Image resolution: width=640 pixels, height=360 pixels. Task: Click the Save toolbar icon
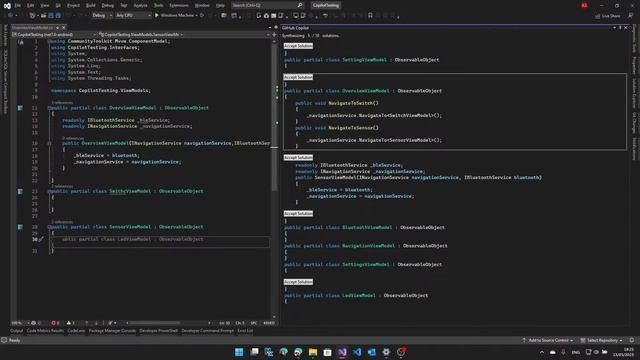tap(51, 16)
